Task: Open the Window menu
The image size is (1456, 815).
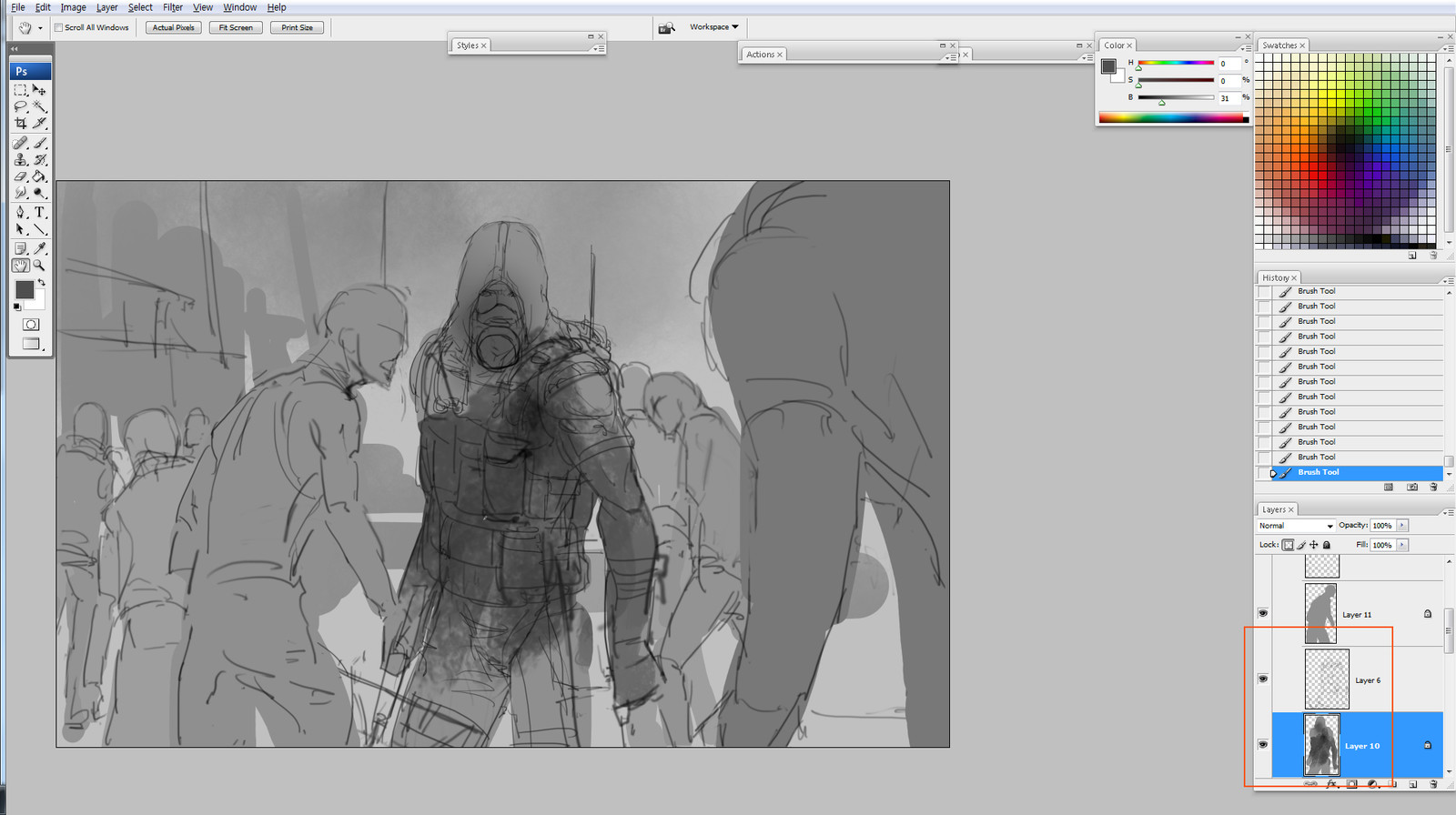Action: [x=240, y=7]
